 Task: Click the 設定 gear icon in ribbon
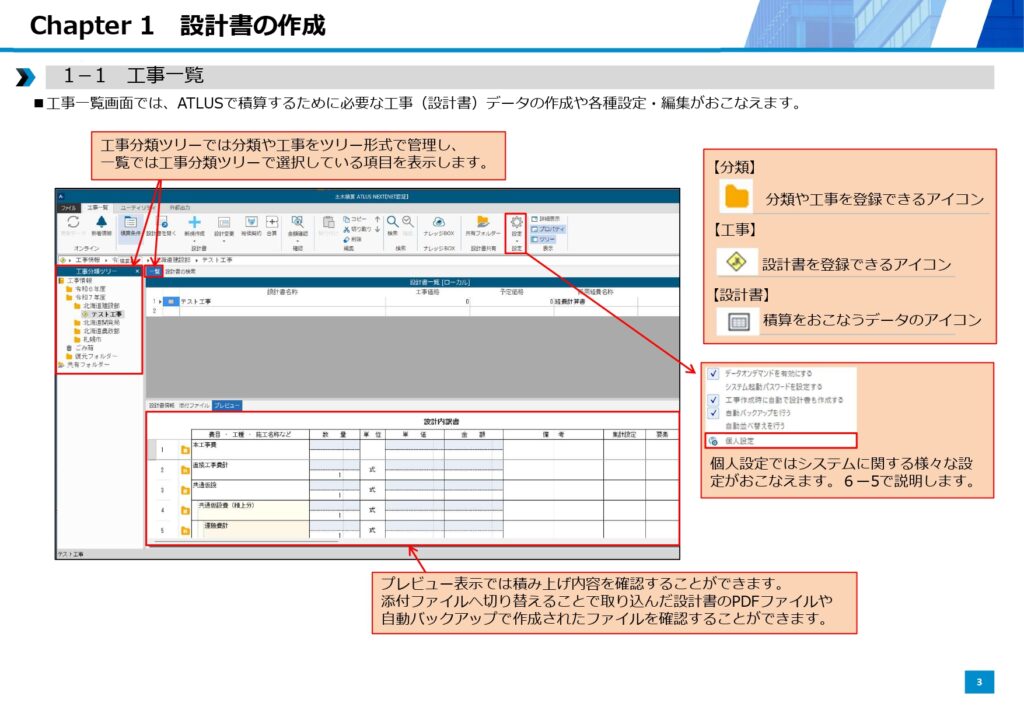[x=517, y=223]
